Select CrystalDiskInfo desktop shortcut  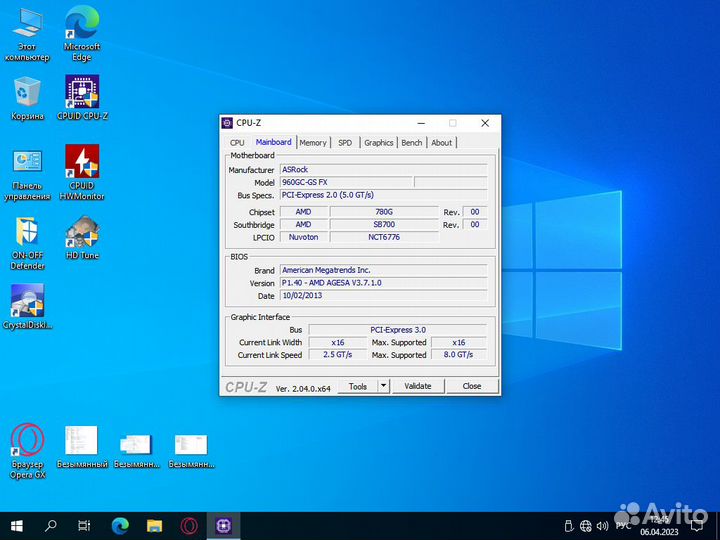pyautogui.click(x=27, y=307)
